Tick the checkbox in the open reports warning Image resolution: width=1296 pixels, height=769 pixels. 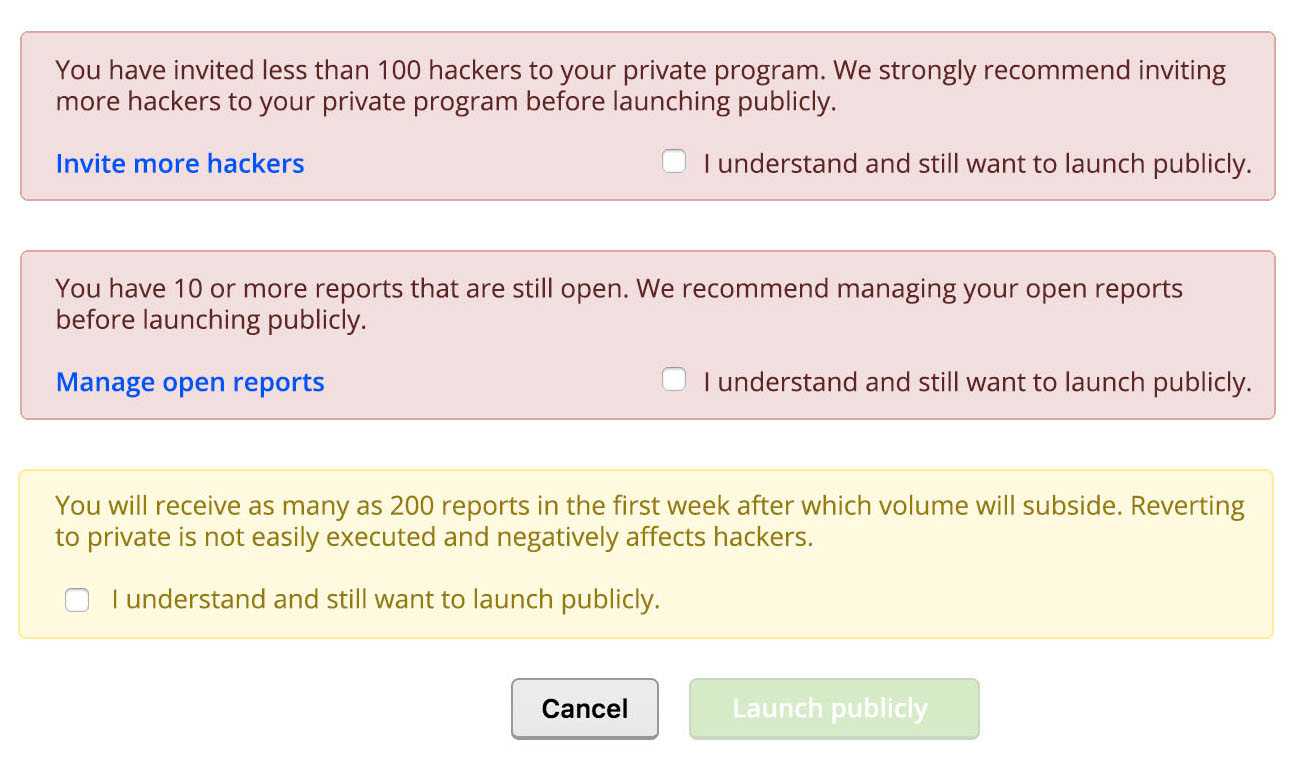pyautogui.click(x=674, y=380)
